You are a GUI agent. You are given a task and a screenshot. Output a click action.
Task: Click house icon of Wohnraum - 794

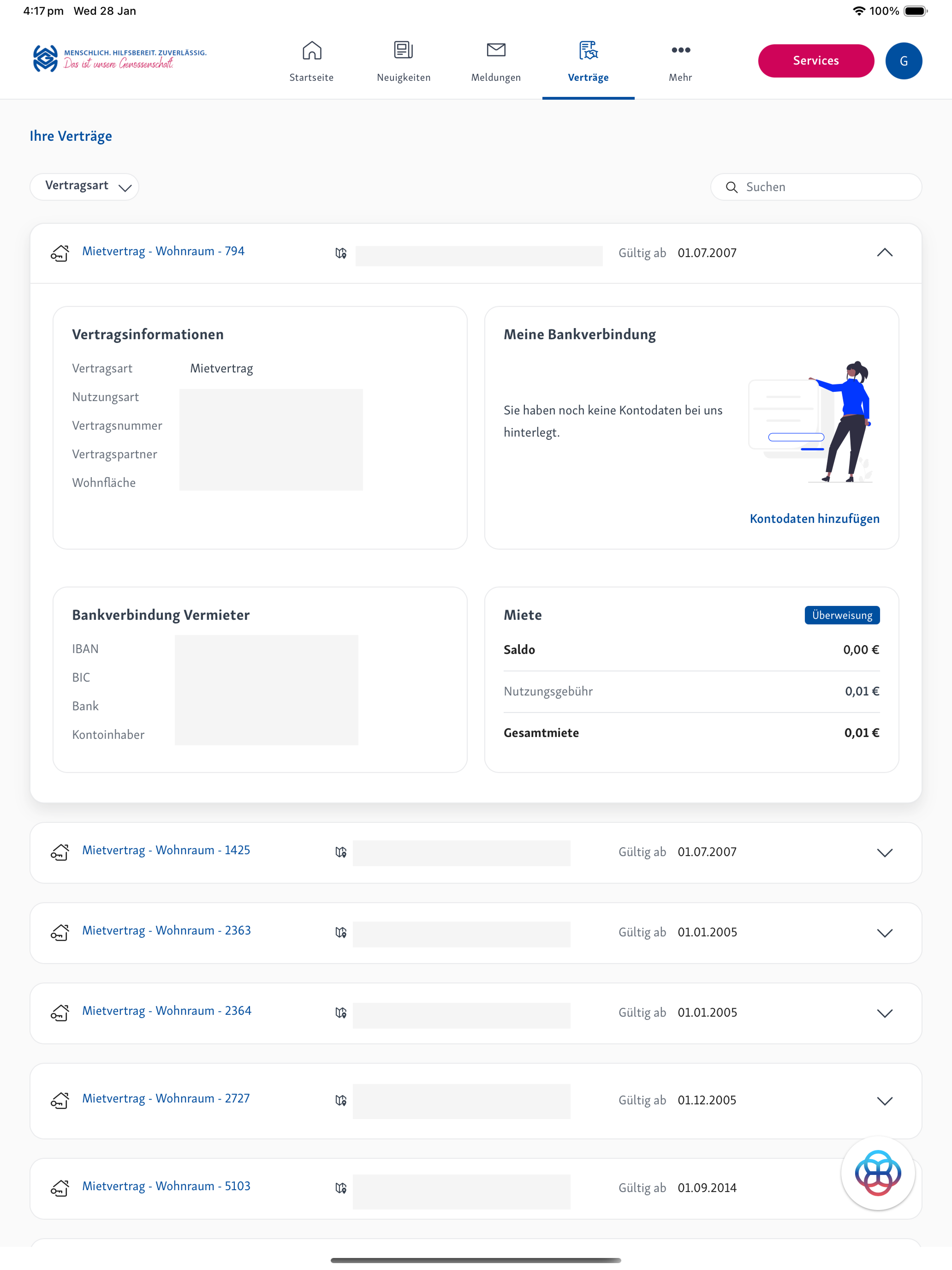(59, 252)
